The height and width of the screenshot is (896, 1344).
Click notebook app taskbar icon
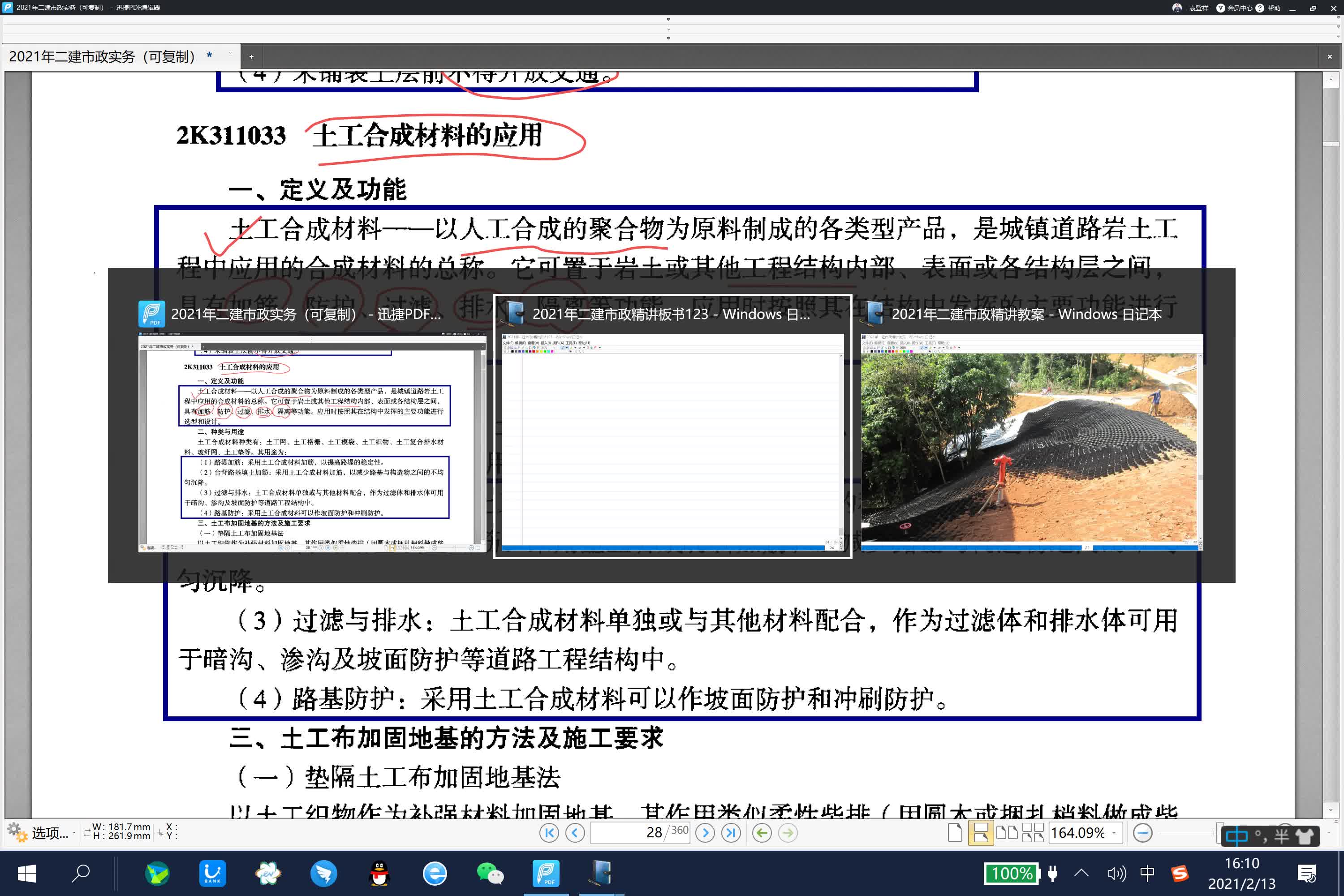pyautogui.click(x=601, y=873)
